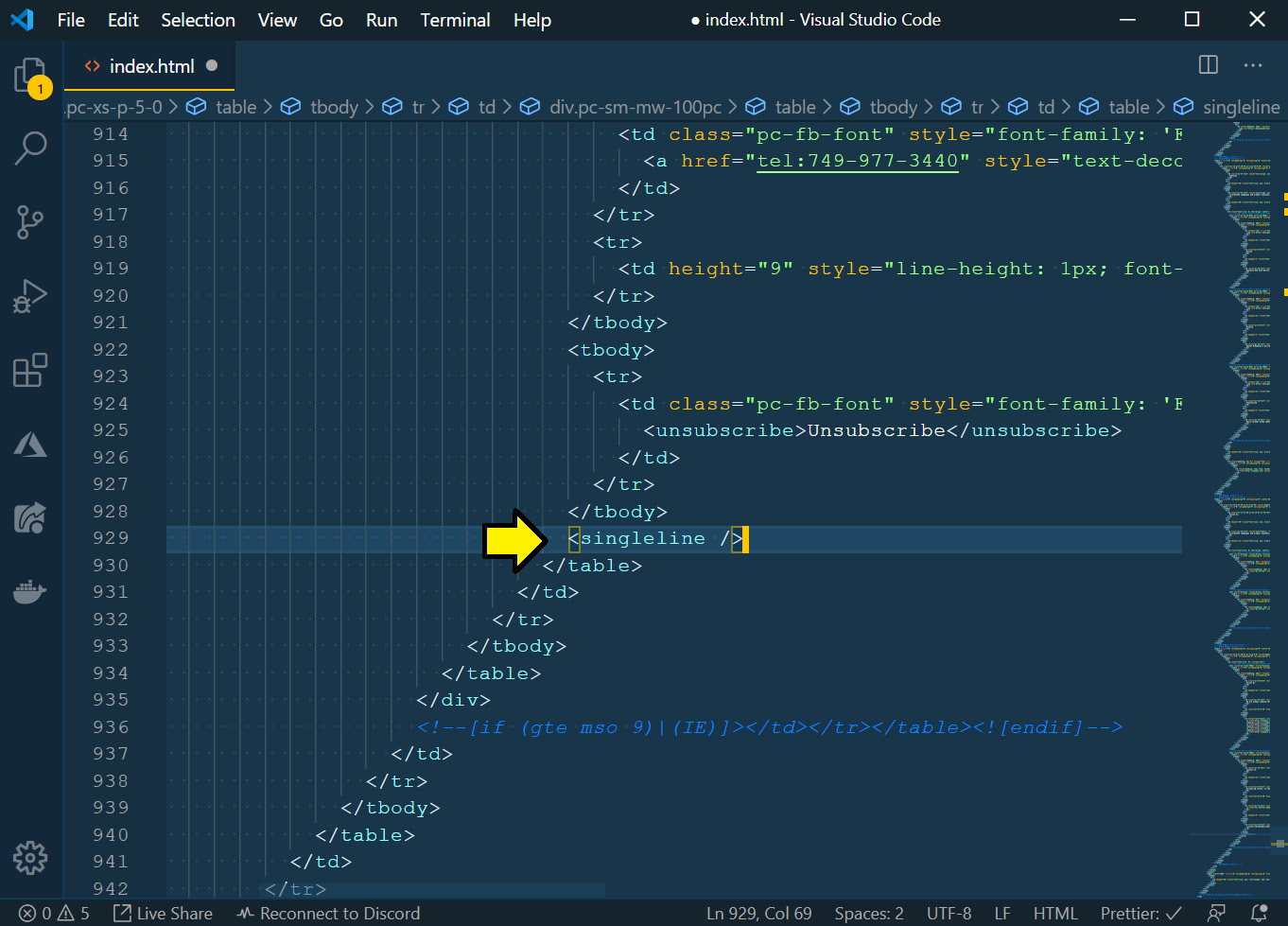This screenshot has width=1288, height=926.
Task: Open the Run menu
Action: (x=381, y=20)
